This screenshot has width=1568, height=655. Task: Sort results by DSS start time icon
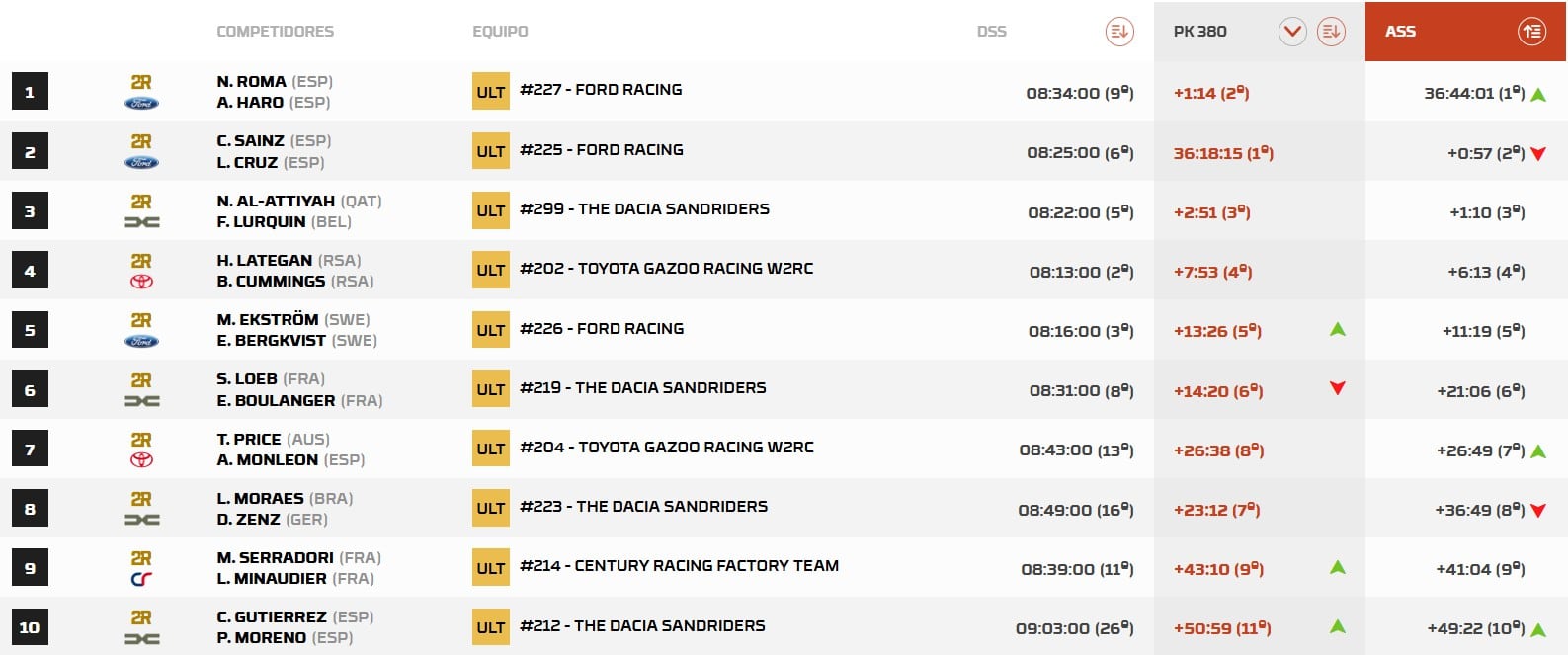tap(1118, 32)
